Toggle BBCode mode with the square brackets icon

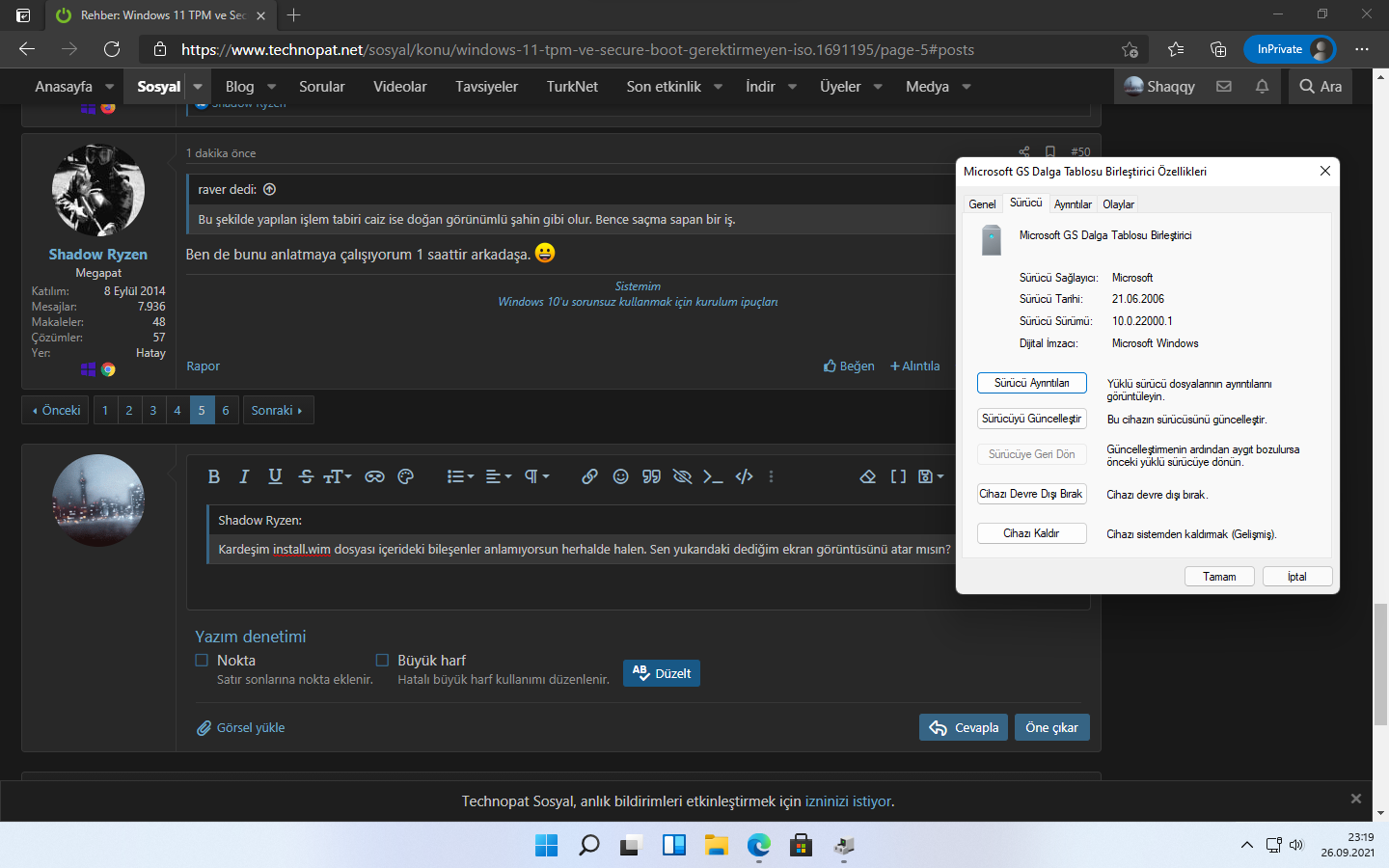[x=898, y=476]
